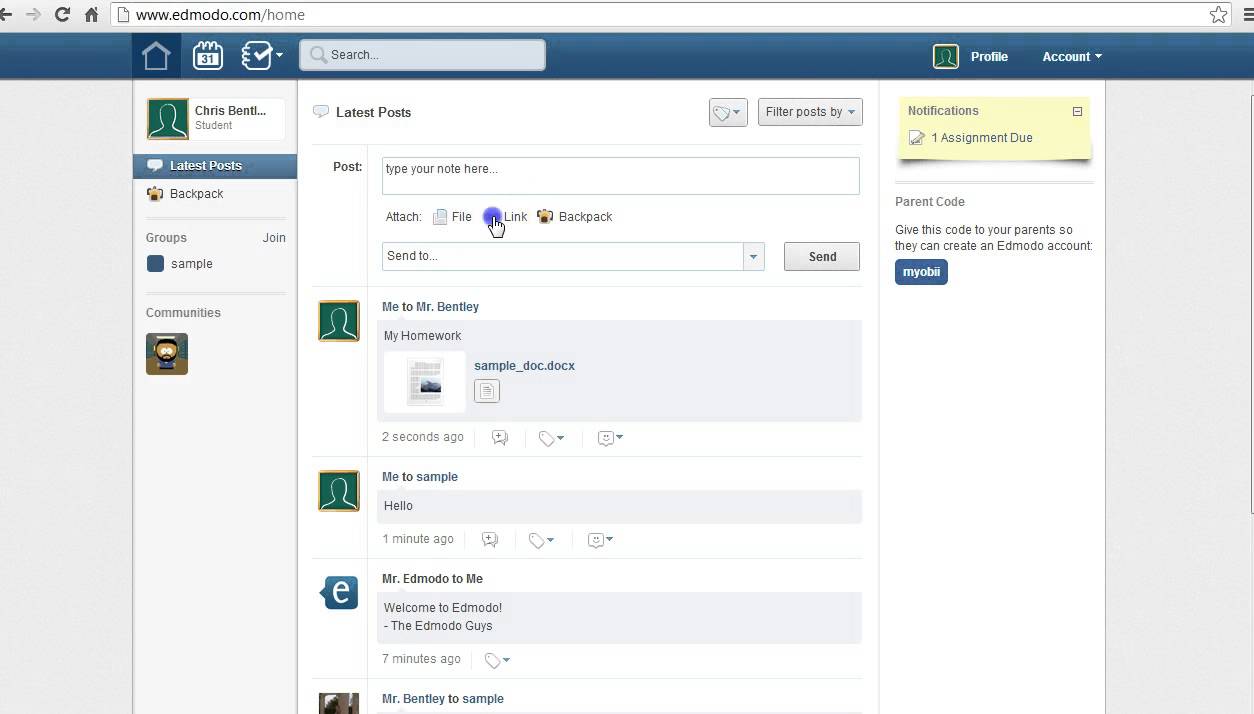Open the tag filter dropdown beside Latest Posts

coord(728,113)
